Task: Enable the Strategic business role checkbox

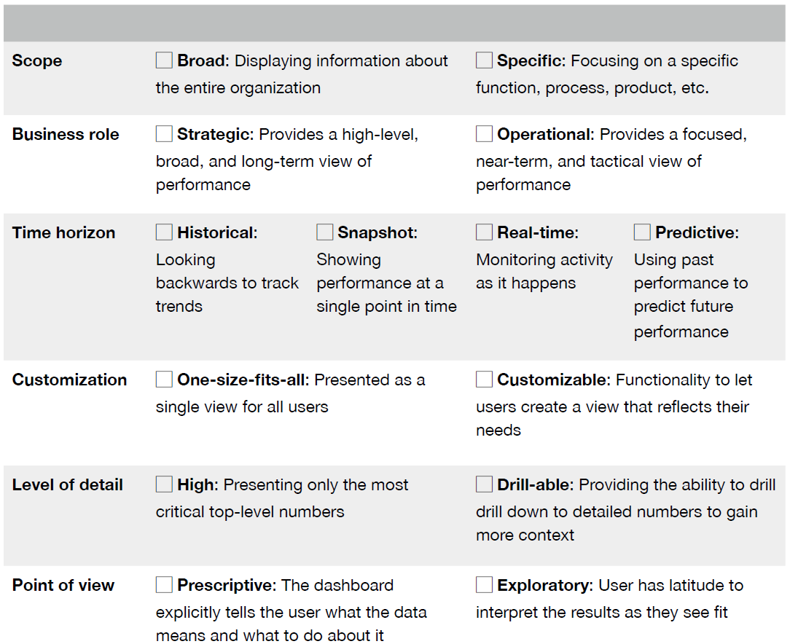Action: click(x=164, y=134)
